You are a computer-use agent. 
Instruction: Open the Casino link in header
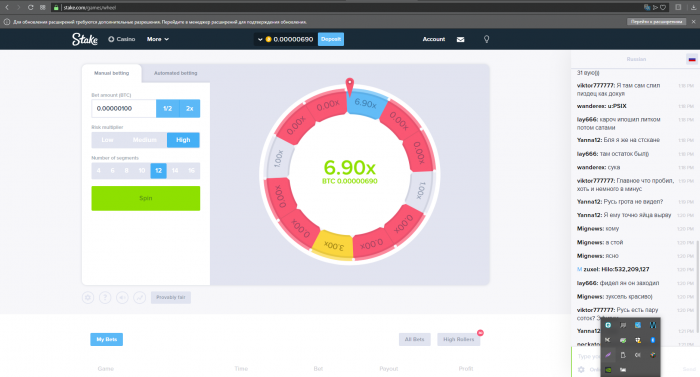[x=121, y=39]
